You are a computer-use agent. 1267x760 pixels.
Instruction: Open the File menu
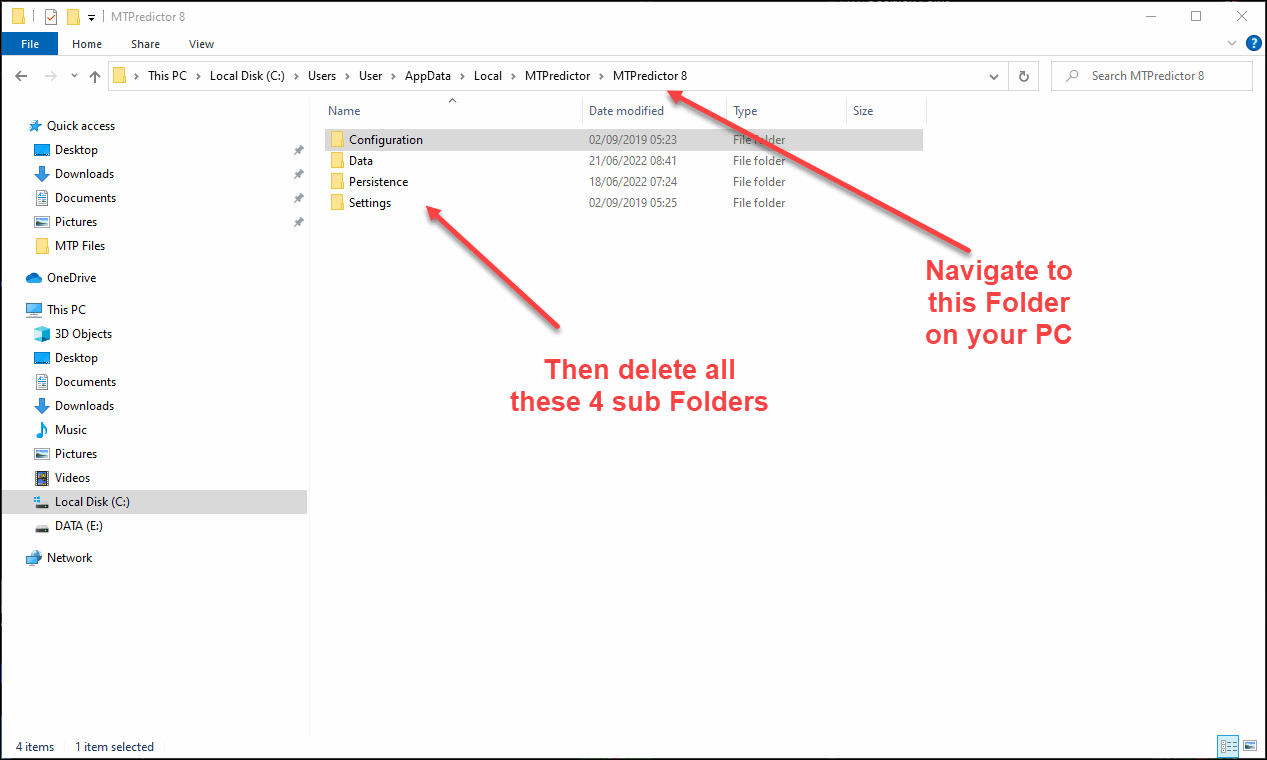click(x=30, y=44)
